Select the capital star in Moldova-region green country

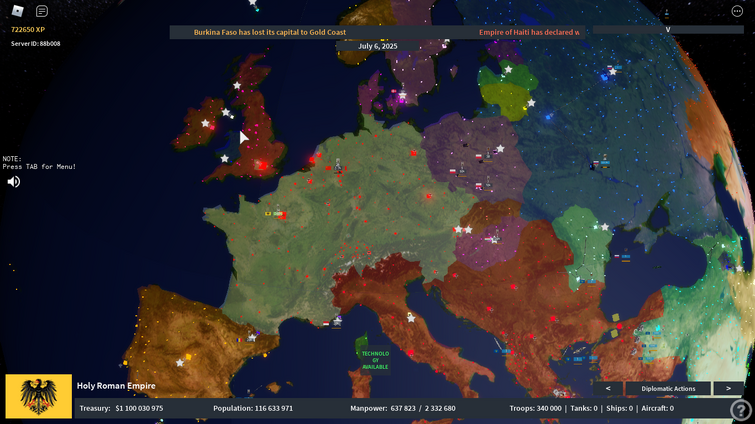605,227
